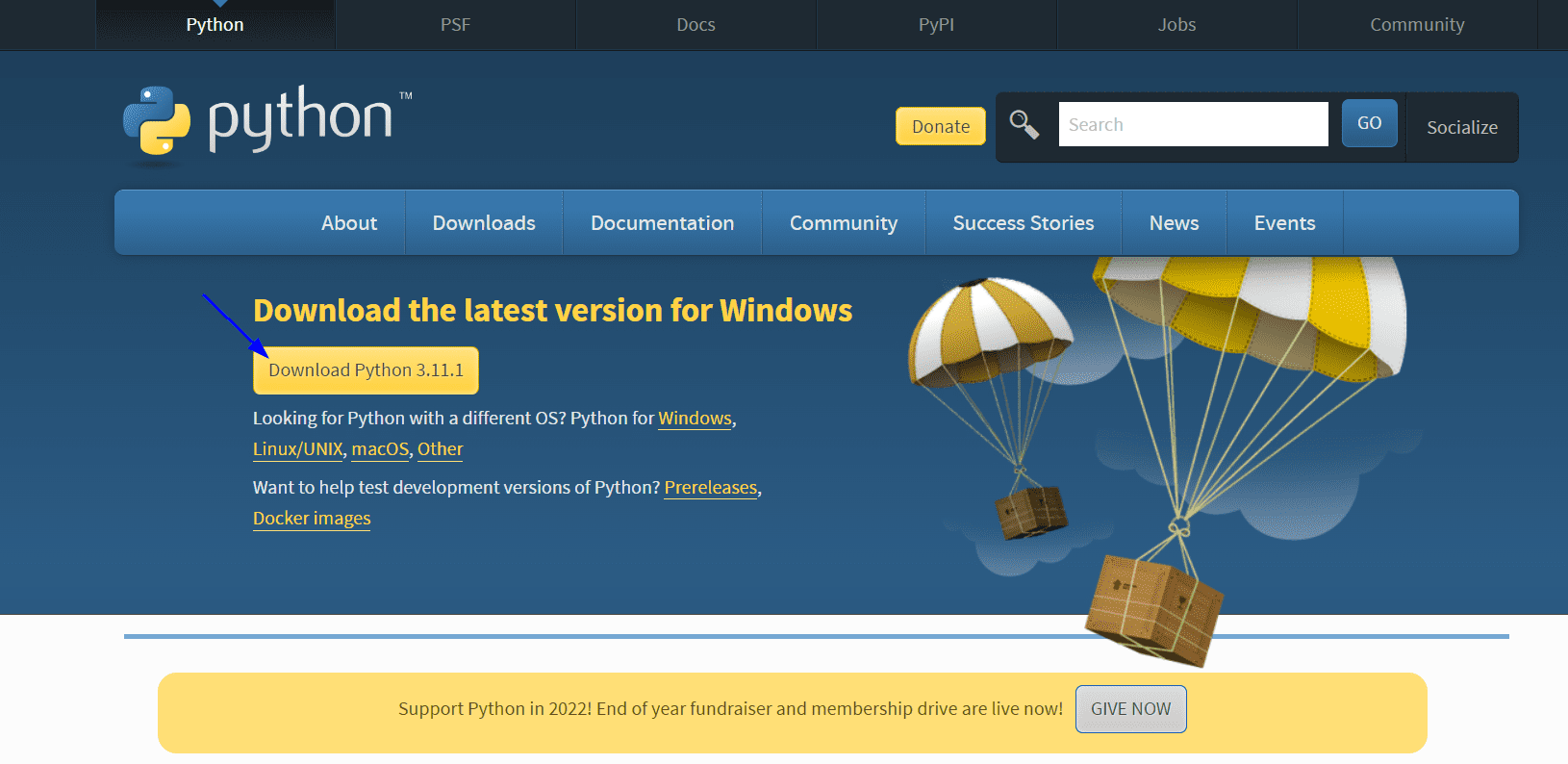This screenshot has width=1568, height=764.
Task: Click the magnifying glass search icon
Action: coord(1024,125)
